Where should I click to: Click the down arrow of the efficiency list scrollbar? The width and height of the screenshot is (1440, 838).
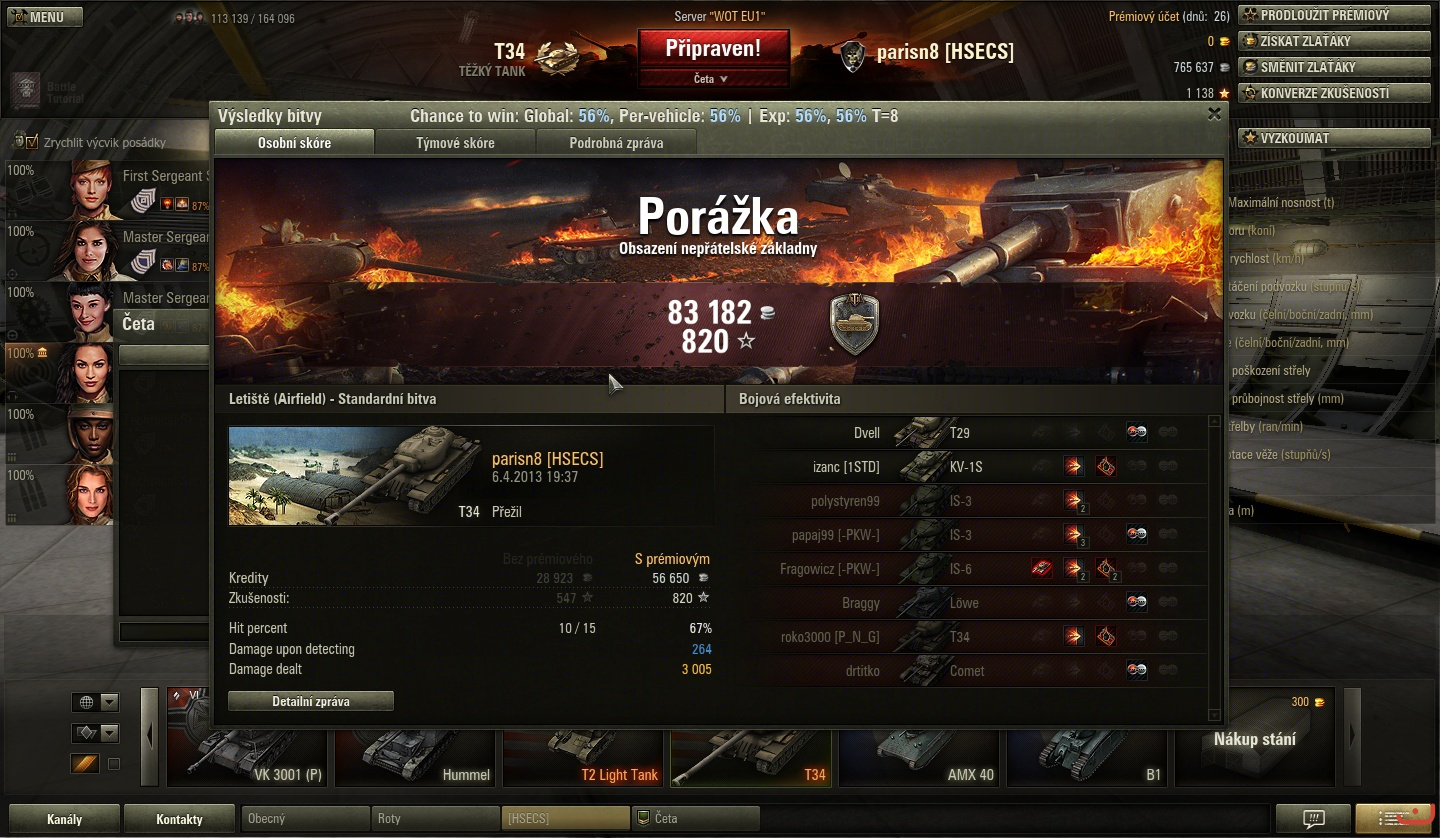pos(1215,714)
